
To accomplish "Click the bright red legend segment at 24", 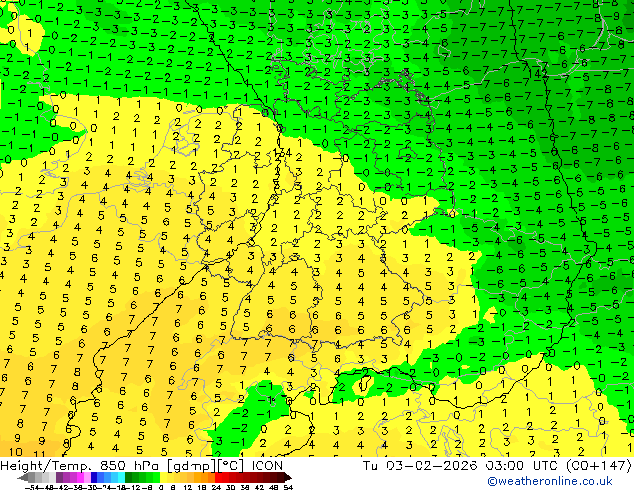I will 218,478.
